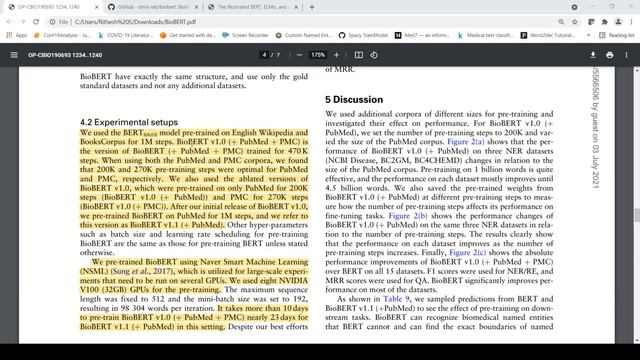Open the Word2Vec Tutorial bookmark

point(548,36)
